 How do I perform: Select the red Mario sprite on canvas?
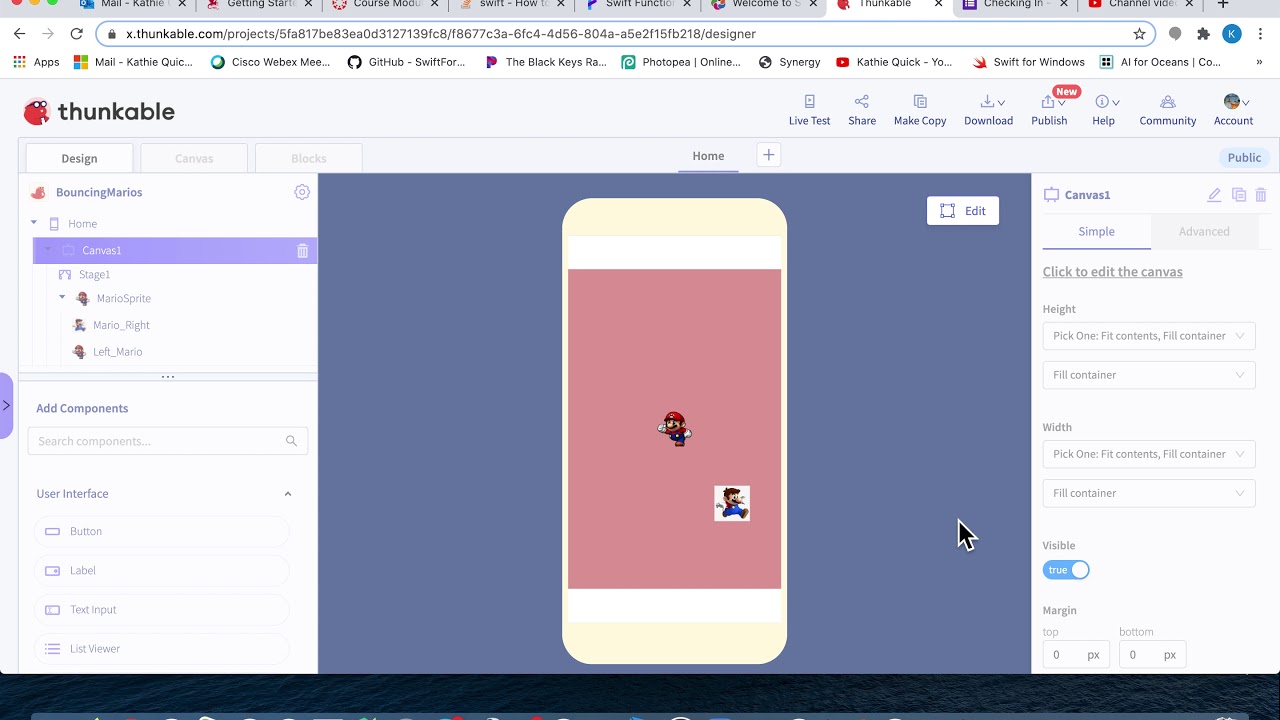[x=675, y=428]
